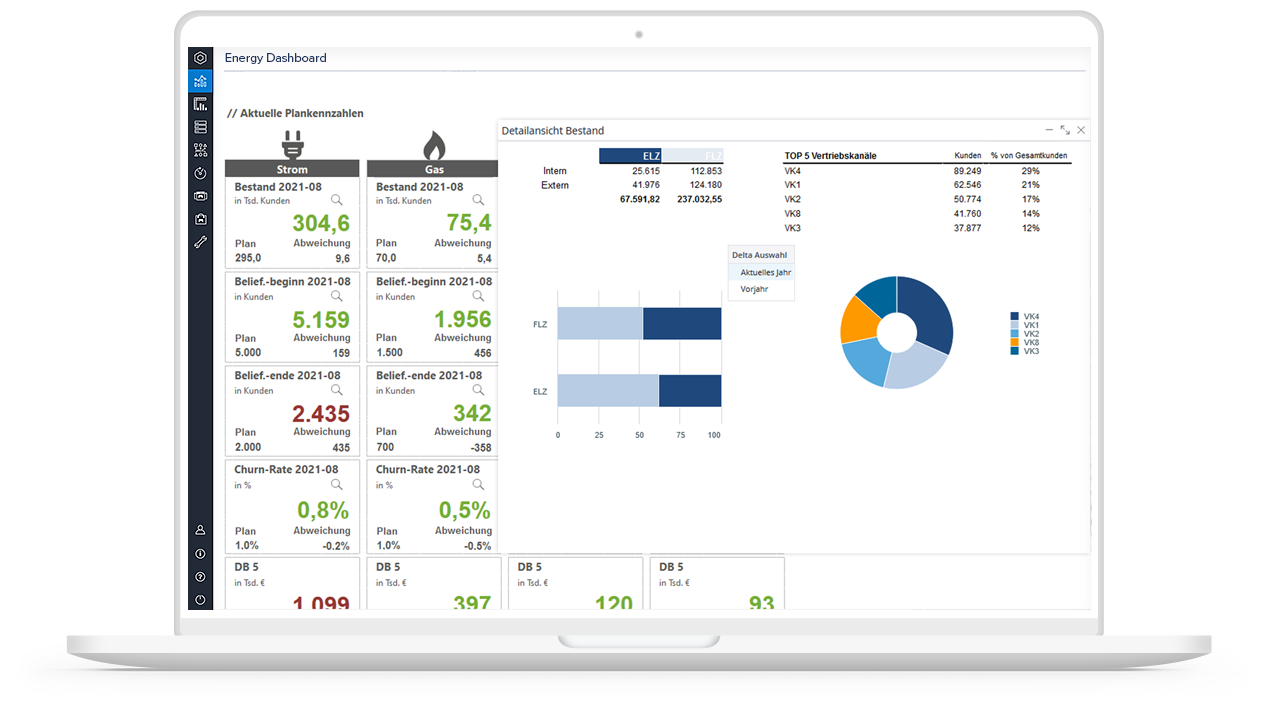
Task: Click the VK2 legend color swatch
Action: [x=1015, y=333]
